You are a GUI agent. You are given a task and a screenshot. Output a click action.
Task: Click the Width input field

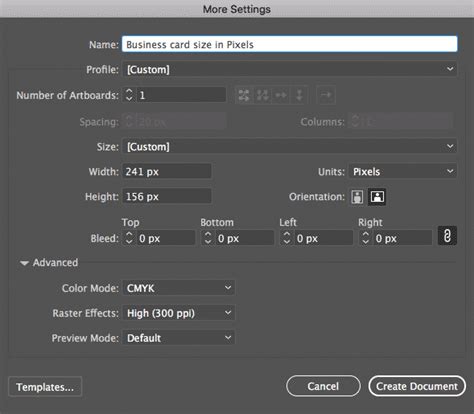pyautogui.click(x=167, y=172)
